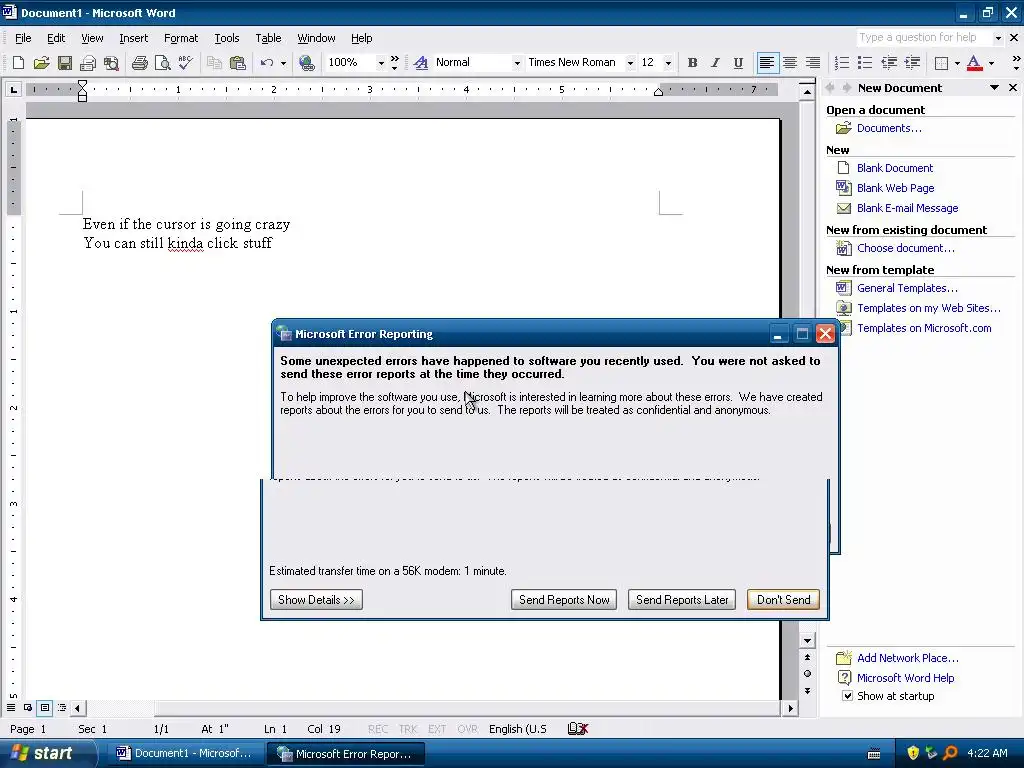Open Print Preview from the toolbar

(x=162, y=63)
